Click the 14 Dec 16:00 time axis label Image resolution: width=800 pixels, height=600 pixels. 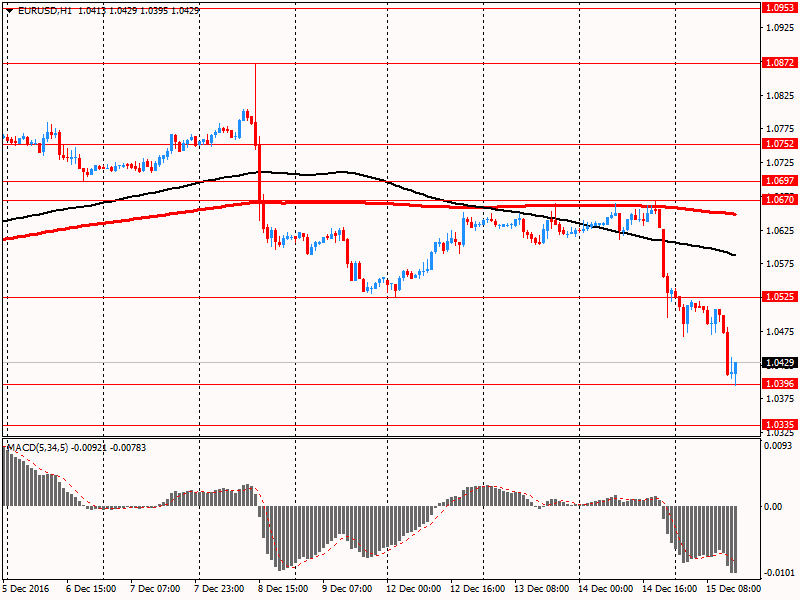tap(670, 588)
